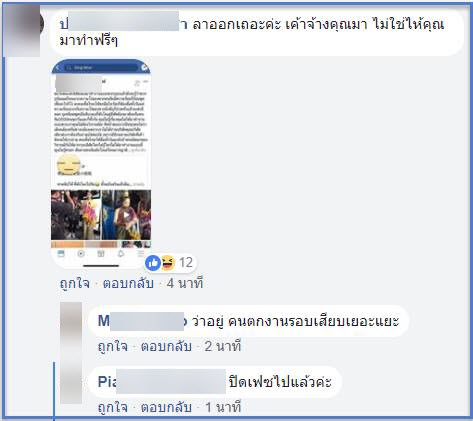The width and height of the screenshot is (473, 421).
Task: Open the reaction count showing 12
Action: click(186, 263)
